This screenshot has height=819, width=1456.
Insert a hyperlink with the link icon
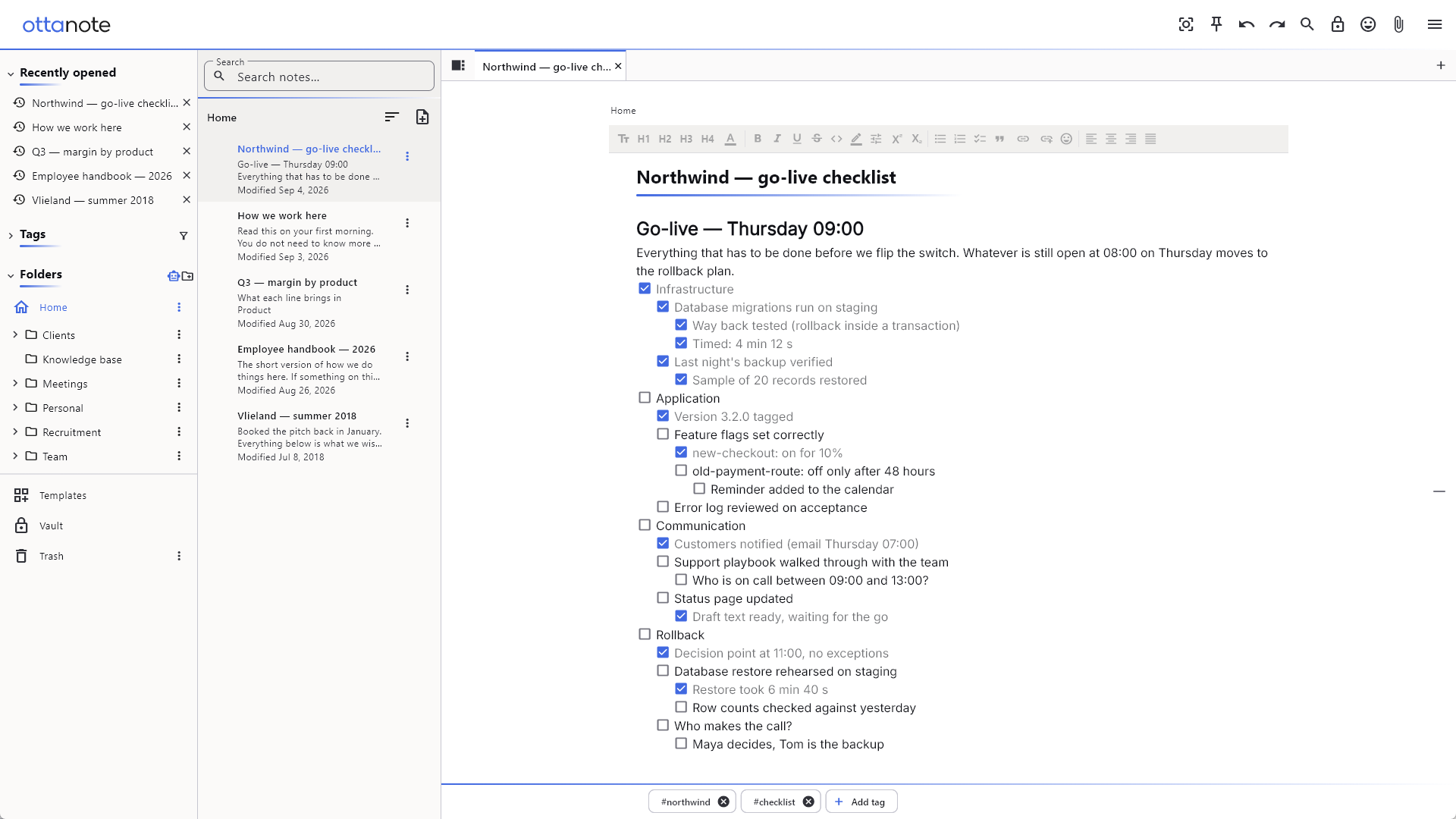click(1023, 139)
